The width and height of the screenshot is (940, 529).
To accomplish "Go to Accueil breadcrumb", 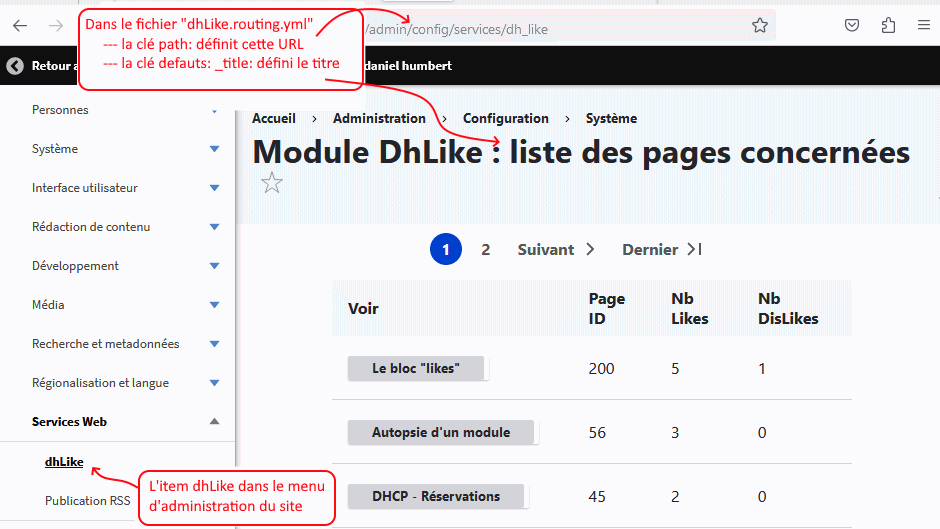I will [x=273, y=118].
